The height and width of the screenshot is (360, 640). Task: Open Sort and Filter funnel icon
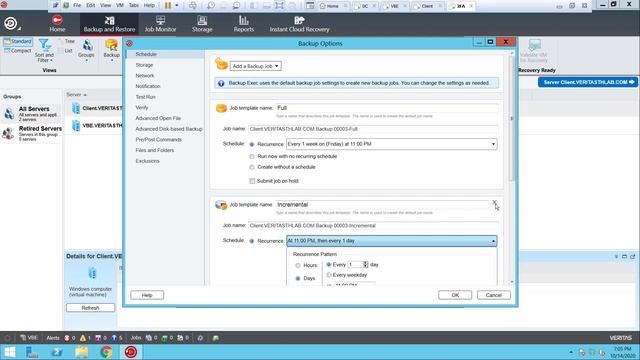point(44,45)
